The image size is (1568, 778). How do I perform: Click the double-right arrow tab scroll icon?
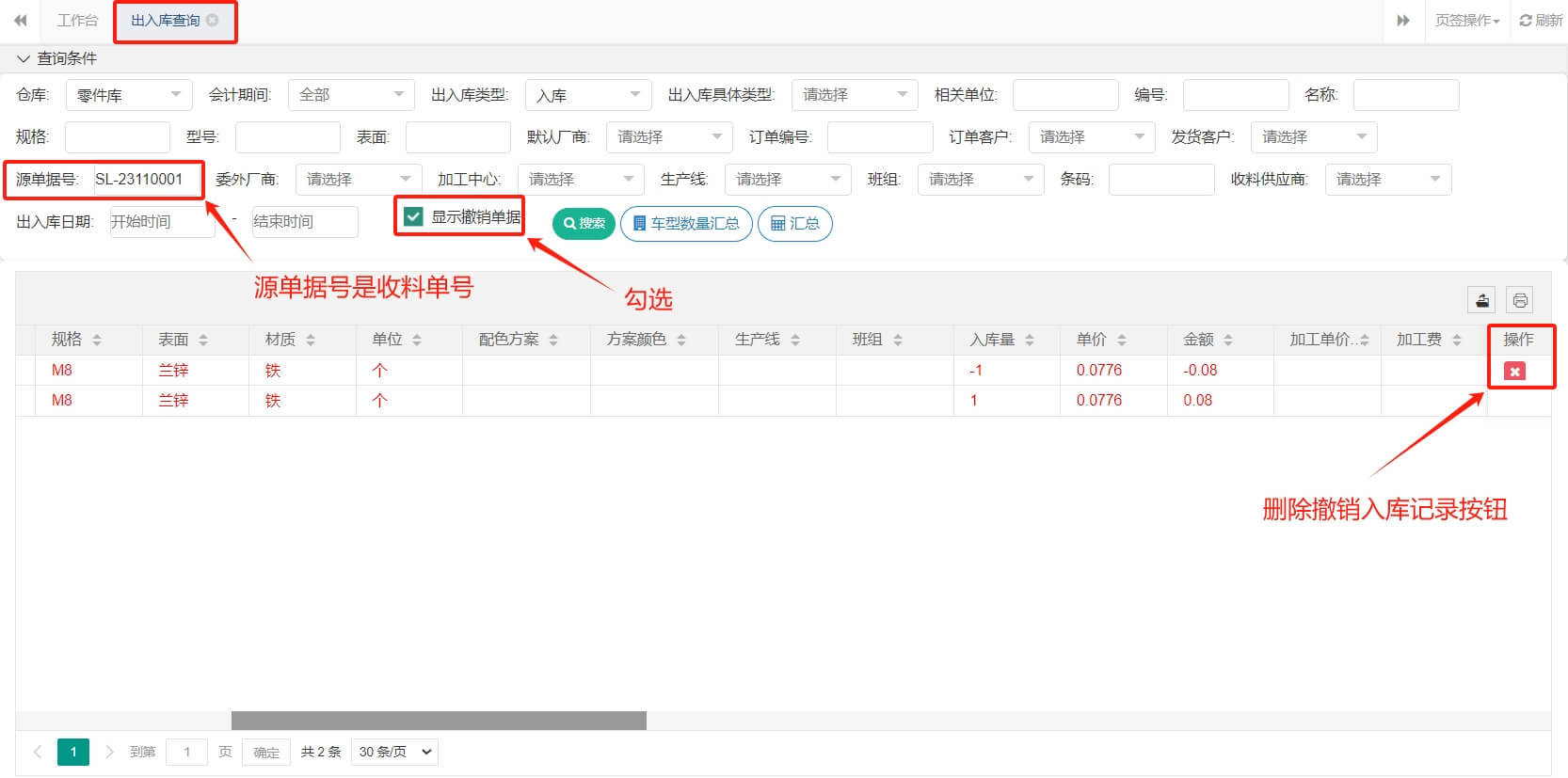1402,20
